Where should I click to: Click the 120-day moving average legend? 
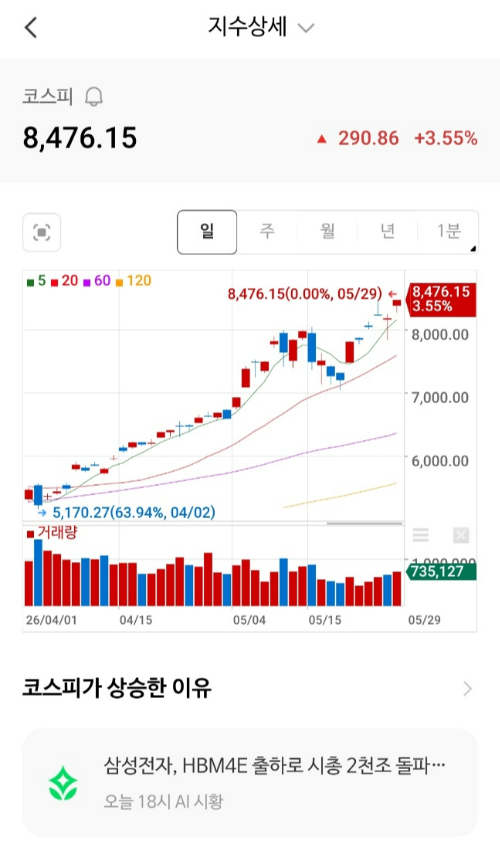tap(133, 281)
